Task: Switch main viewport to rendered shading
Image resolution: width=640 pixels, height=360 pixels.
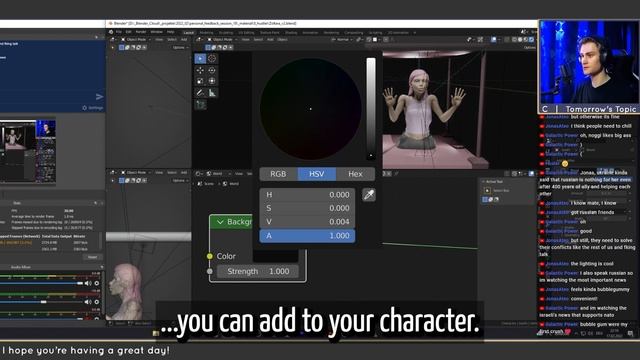Action: point(531,40)
